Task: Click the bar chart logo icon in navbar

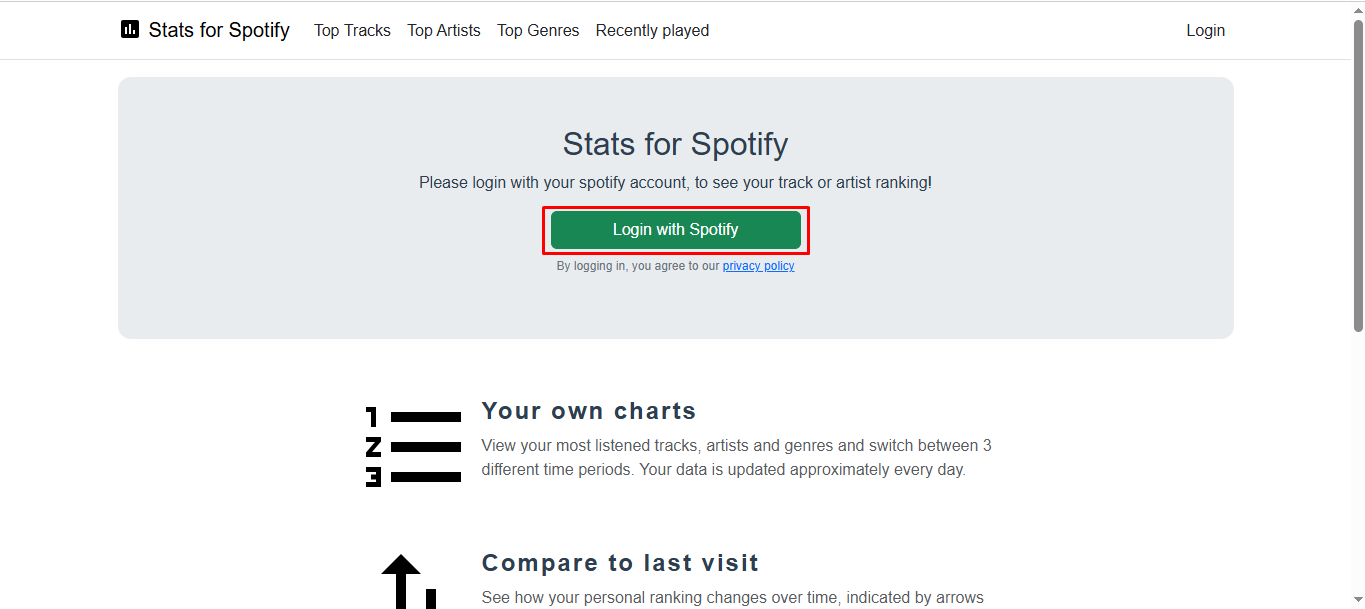Action: point(129,29)
